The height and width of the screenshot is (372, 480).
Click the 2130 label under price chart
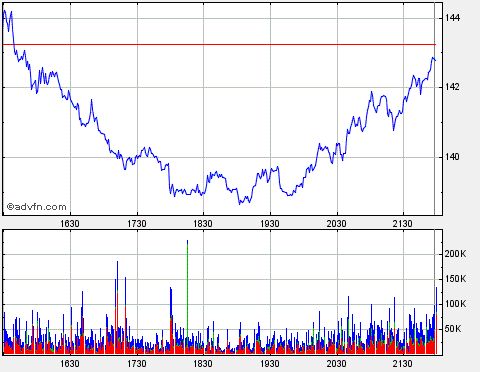(x=403, y=224)
